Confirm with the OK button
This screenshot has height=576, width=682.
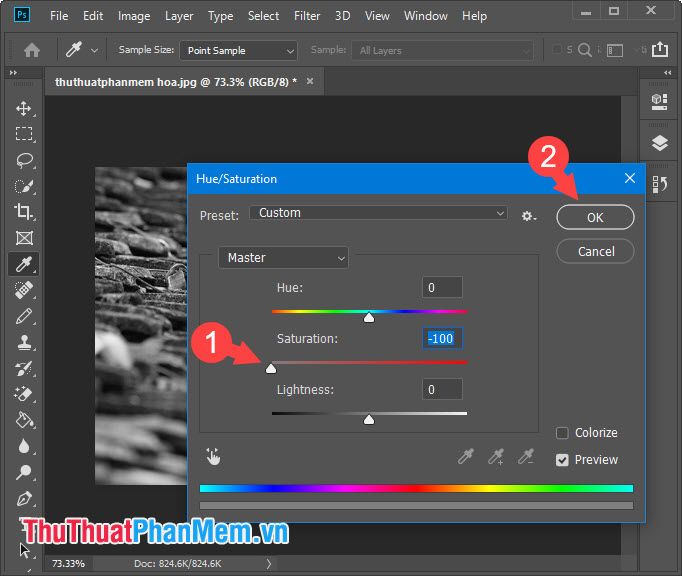tap(595, 217)
